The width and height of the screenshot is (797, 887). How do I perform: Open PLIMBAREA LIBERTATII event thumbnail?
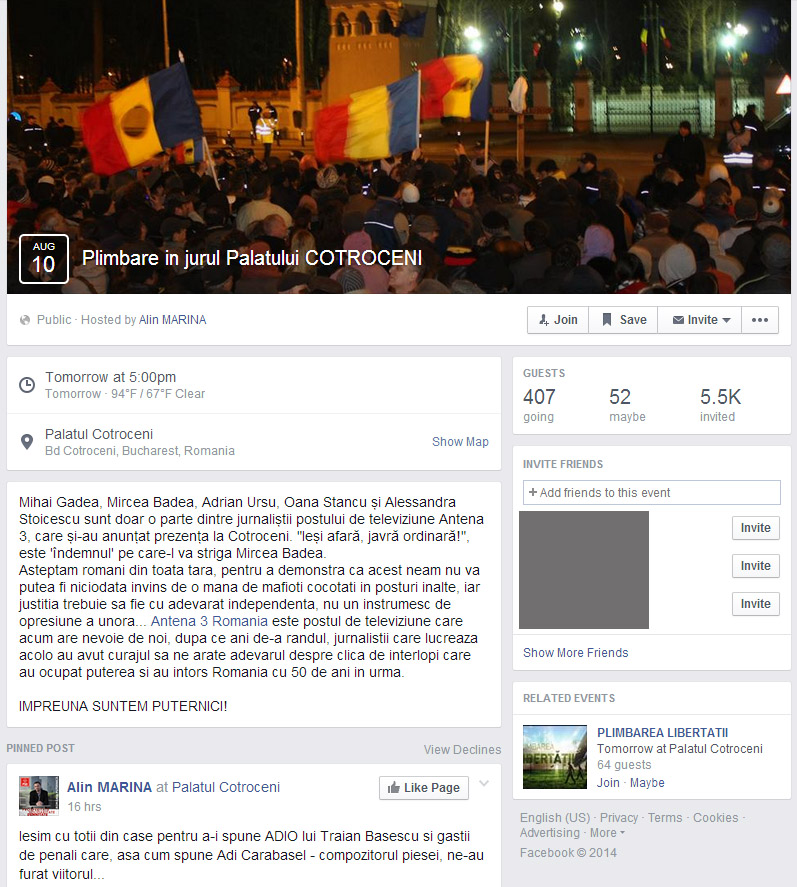click(x=555, y=757)
